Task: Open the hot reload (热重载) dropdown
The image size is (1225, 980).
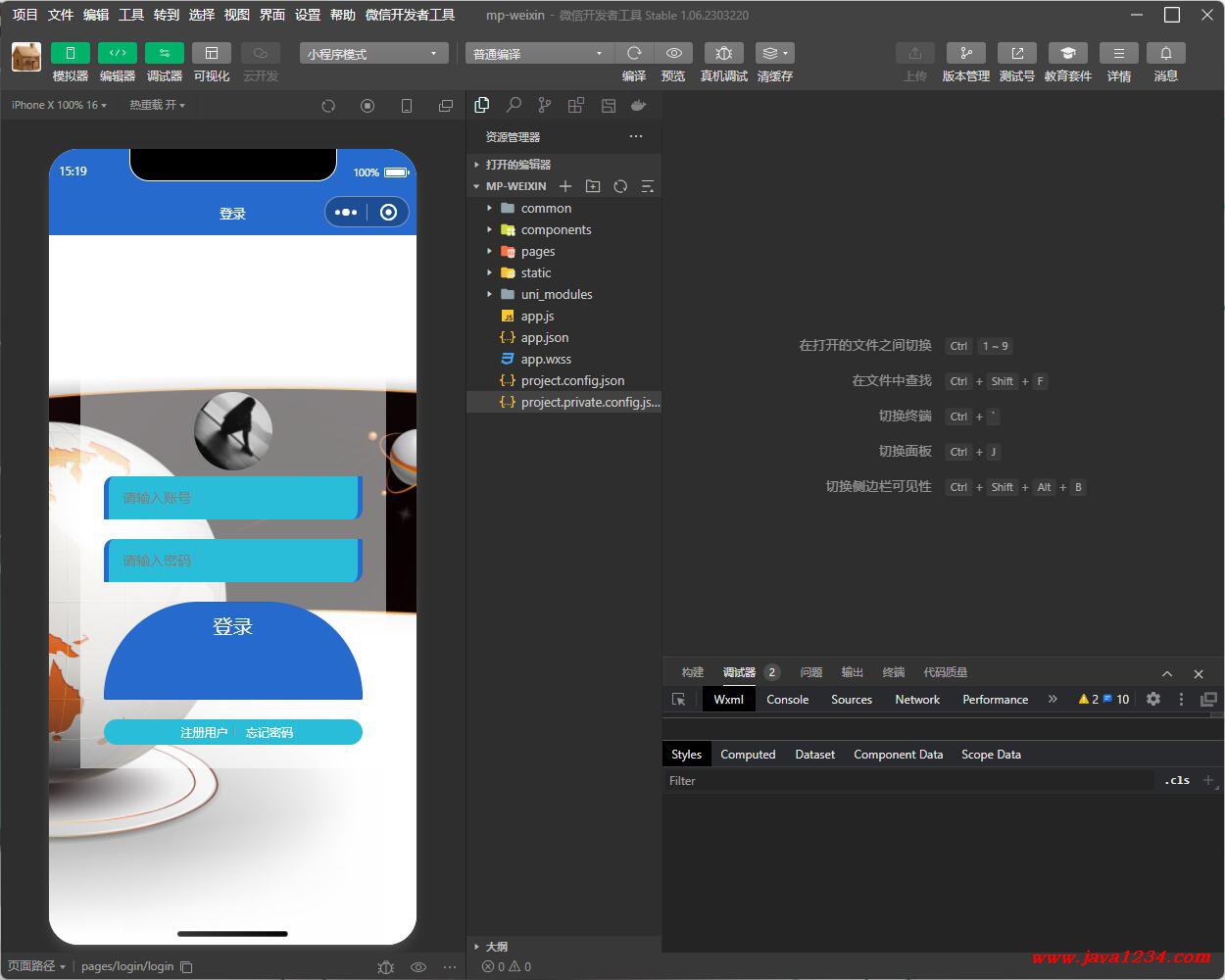Action: click(157, 105)
